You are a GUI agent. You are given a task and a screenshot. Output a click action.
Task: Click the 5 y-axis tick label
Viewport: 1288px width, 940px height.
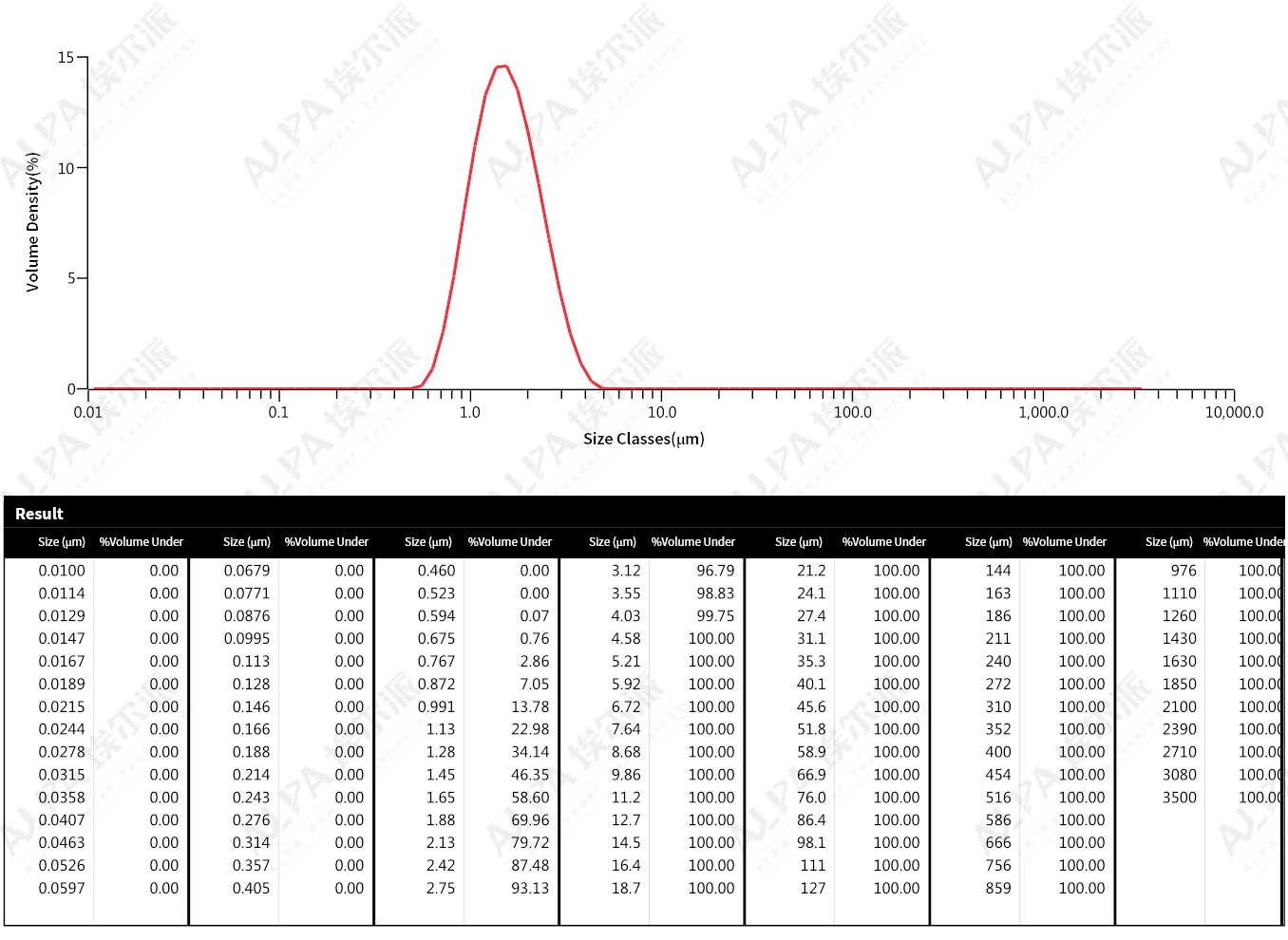click(71, 278)
